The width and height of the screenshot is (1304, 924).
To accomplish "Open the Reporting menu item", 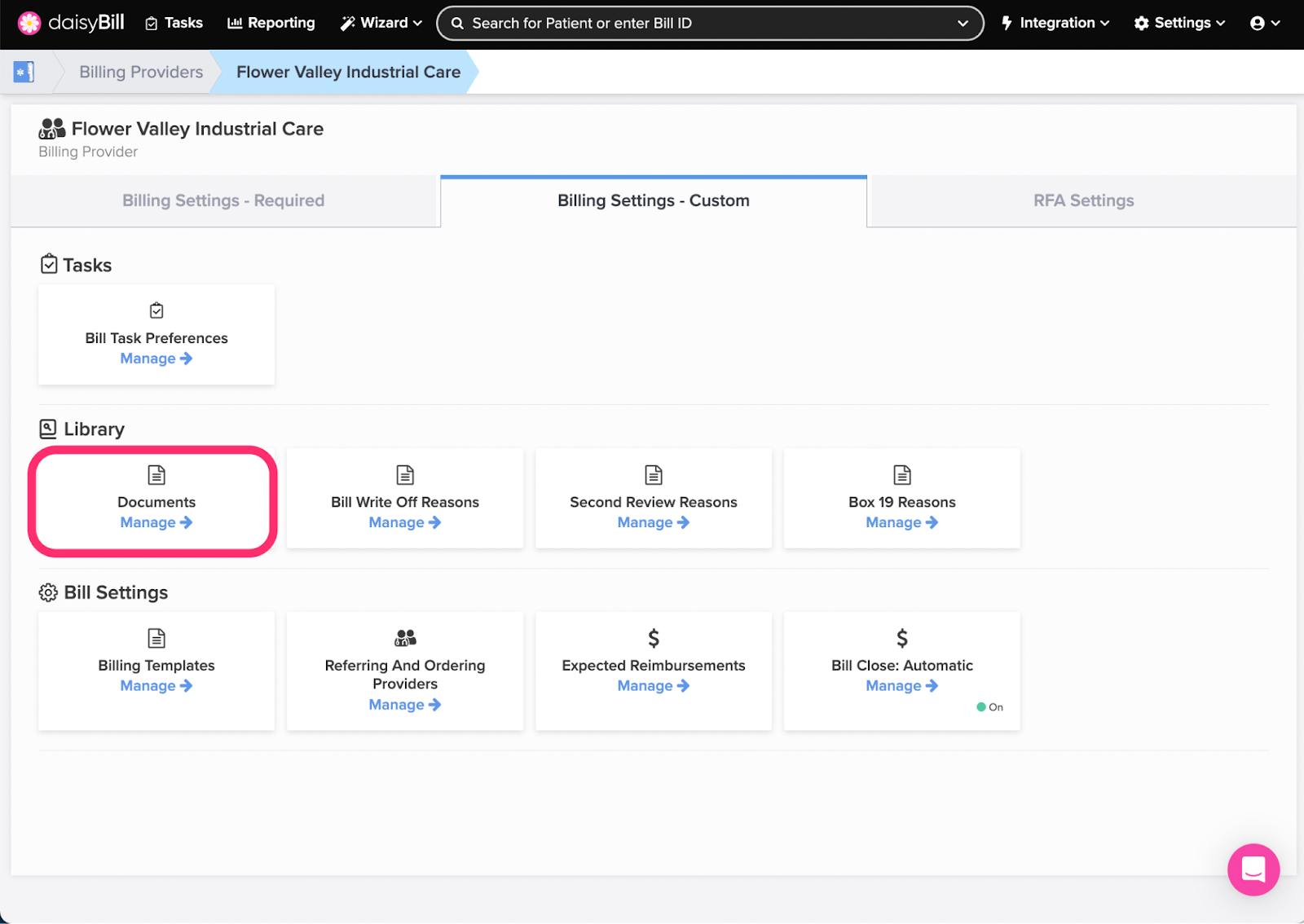I will [x=271, y=23].
